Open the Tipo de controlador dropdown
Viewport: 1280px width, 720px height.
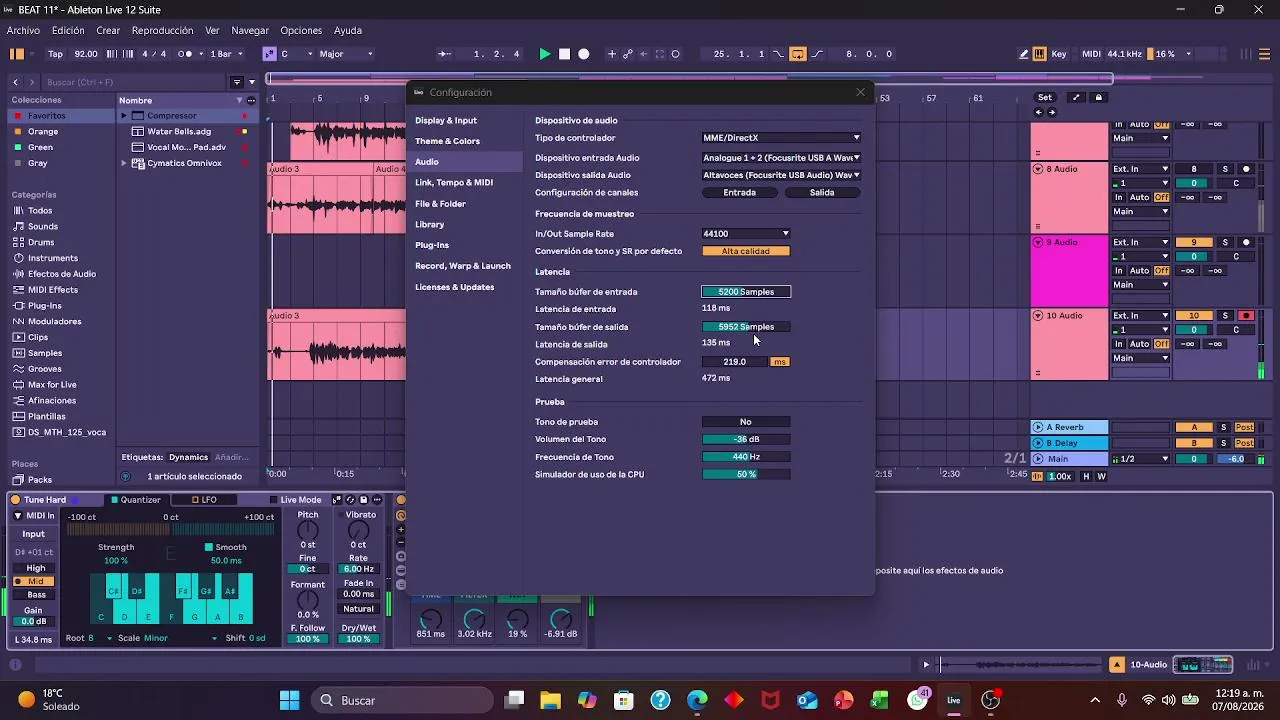pos(781,138)
